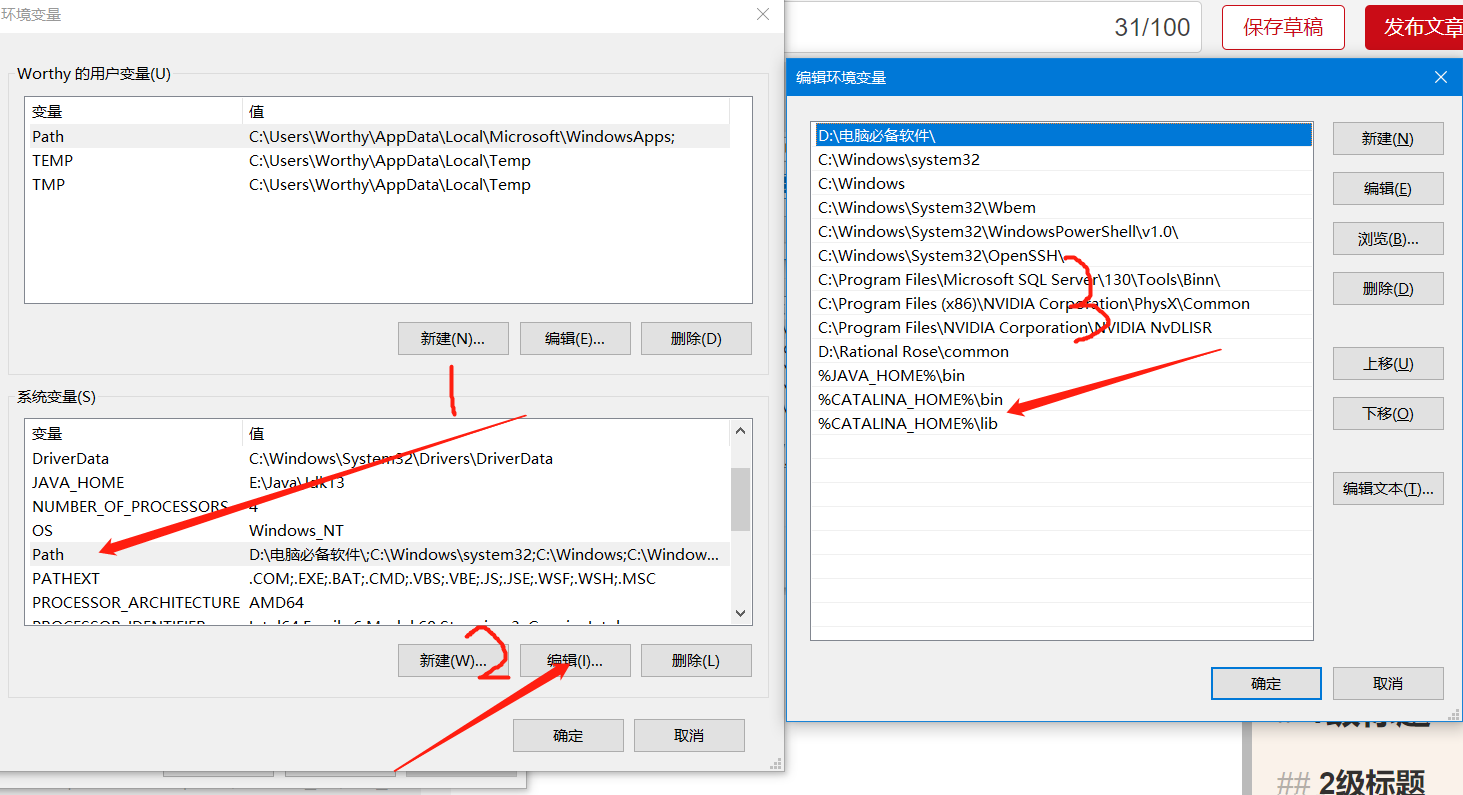
Task: Click the 变量 column header in system variables
Action: tap(135, 433)
